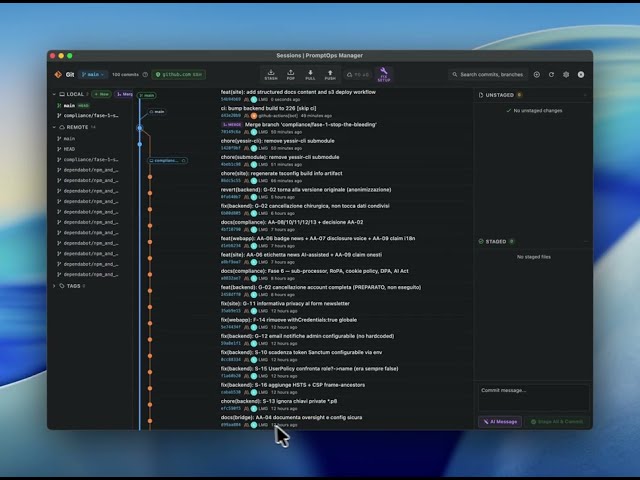Click the cloud sync ahead/behind indicator
Image resolution: width=640 pixels, height=480 pixels.
[x=358, y=75]
